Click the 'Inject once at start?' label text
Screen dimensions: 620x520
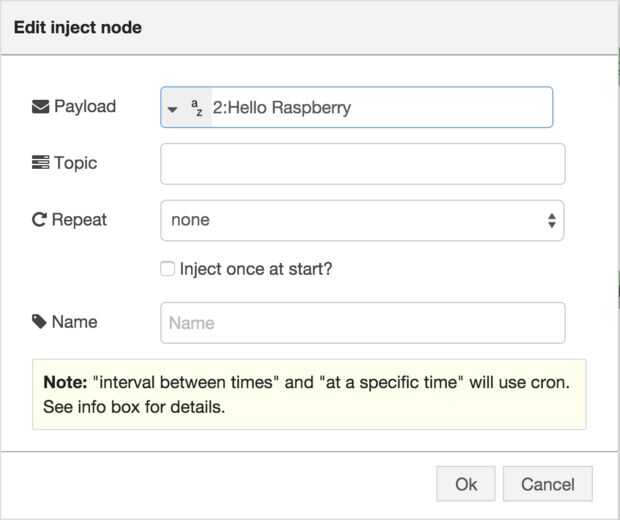coord(255,269)
